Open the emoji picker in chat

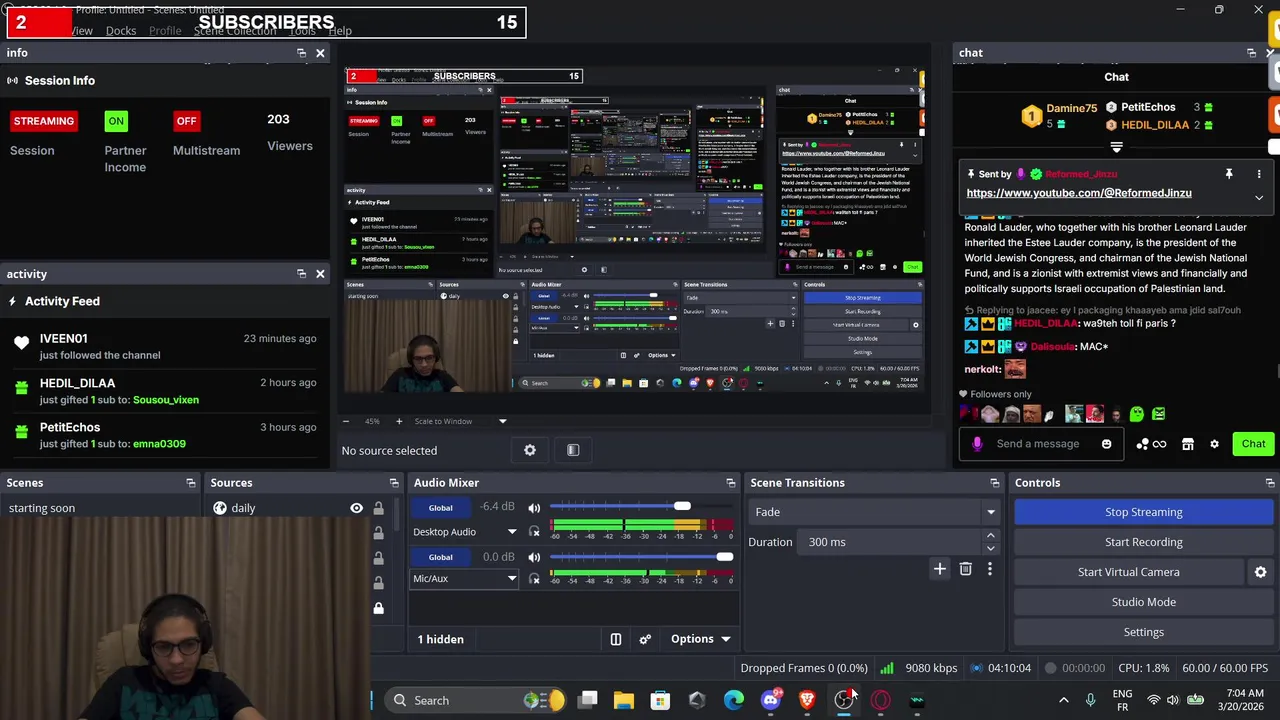click(1106, 444)
